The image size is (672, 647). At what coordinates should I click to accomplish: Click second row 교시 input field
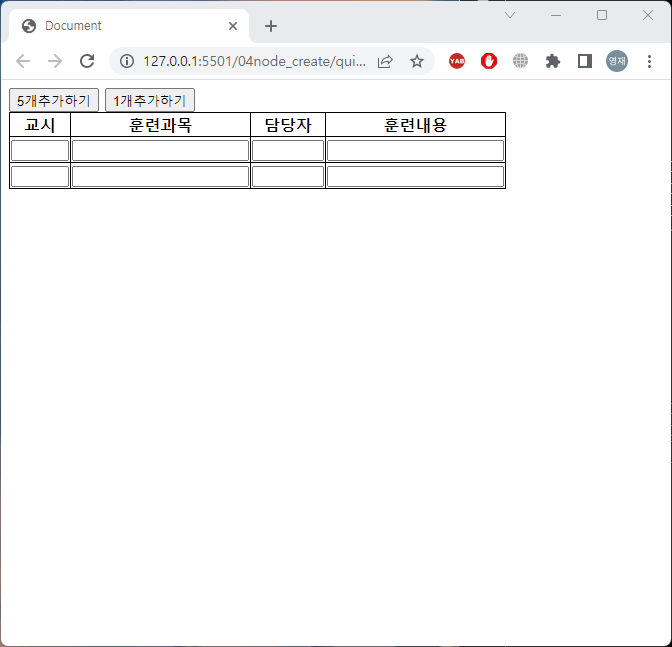point(40,177)
